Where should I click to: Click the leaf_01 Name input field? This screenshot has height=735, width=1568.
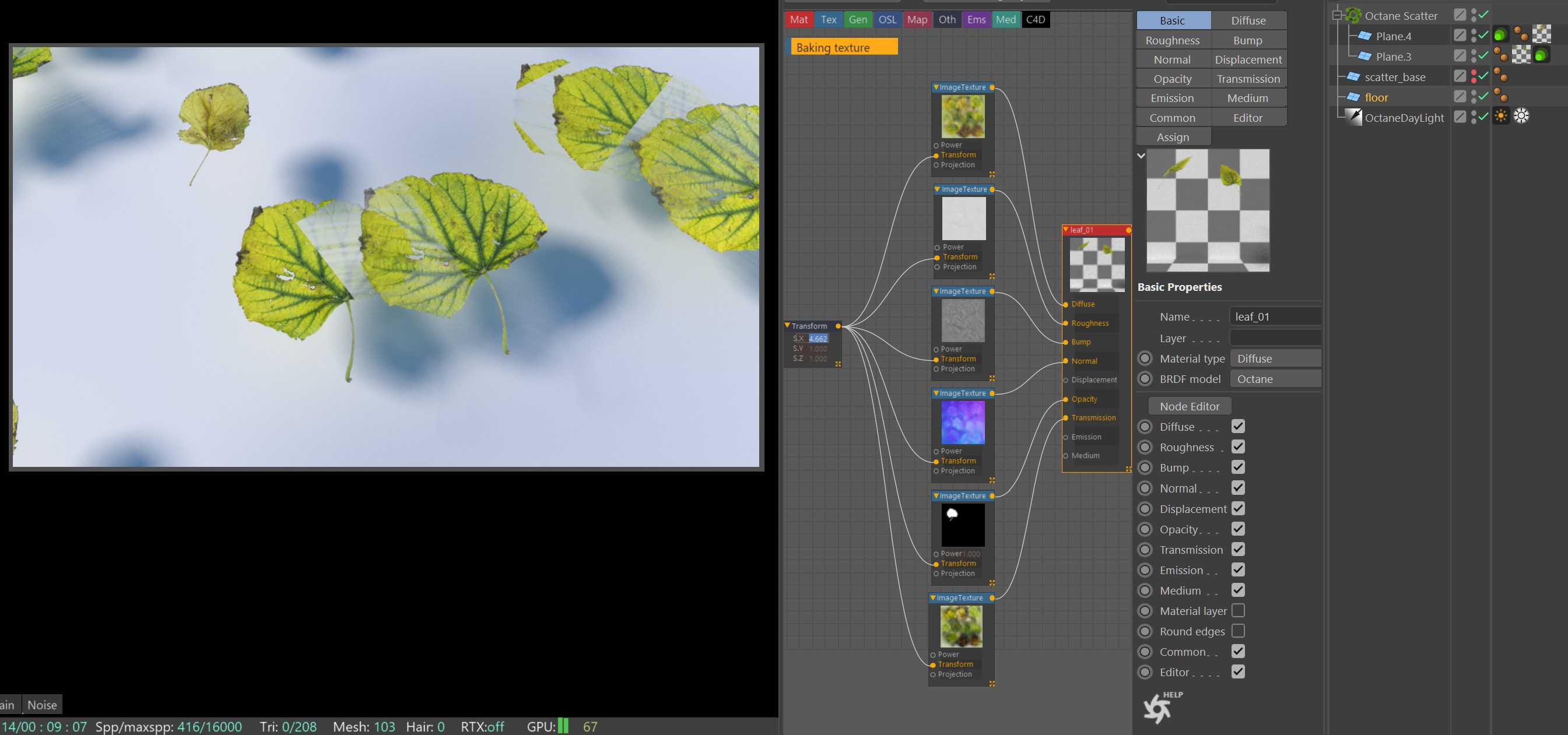[1275, 316]
